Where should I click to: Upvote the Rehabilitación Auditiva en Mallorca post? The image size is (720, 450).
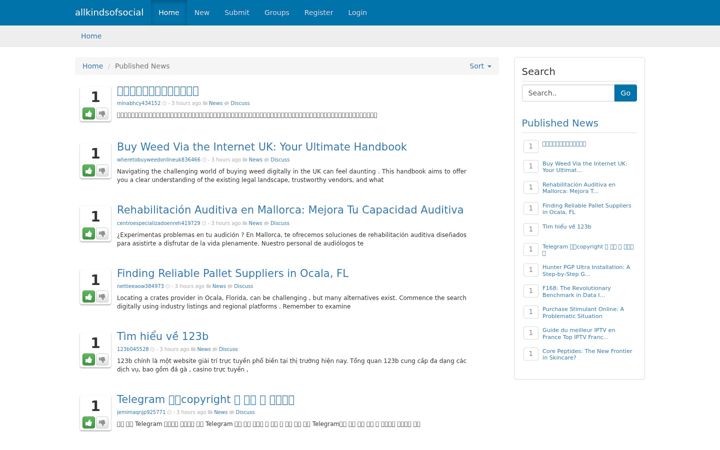point(89,234)
